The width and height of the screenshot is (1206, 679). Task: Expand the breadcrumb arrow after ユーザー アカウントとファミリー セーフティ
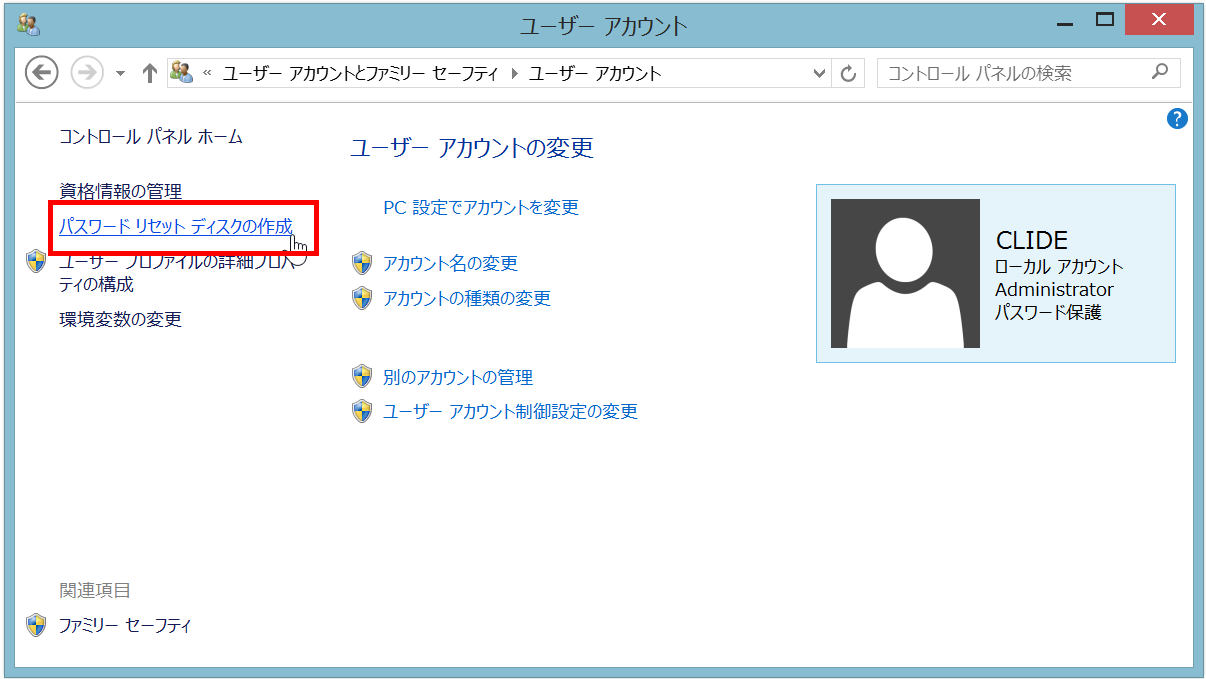coord(514,73)
